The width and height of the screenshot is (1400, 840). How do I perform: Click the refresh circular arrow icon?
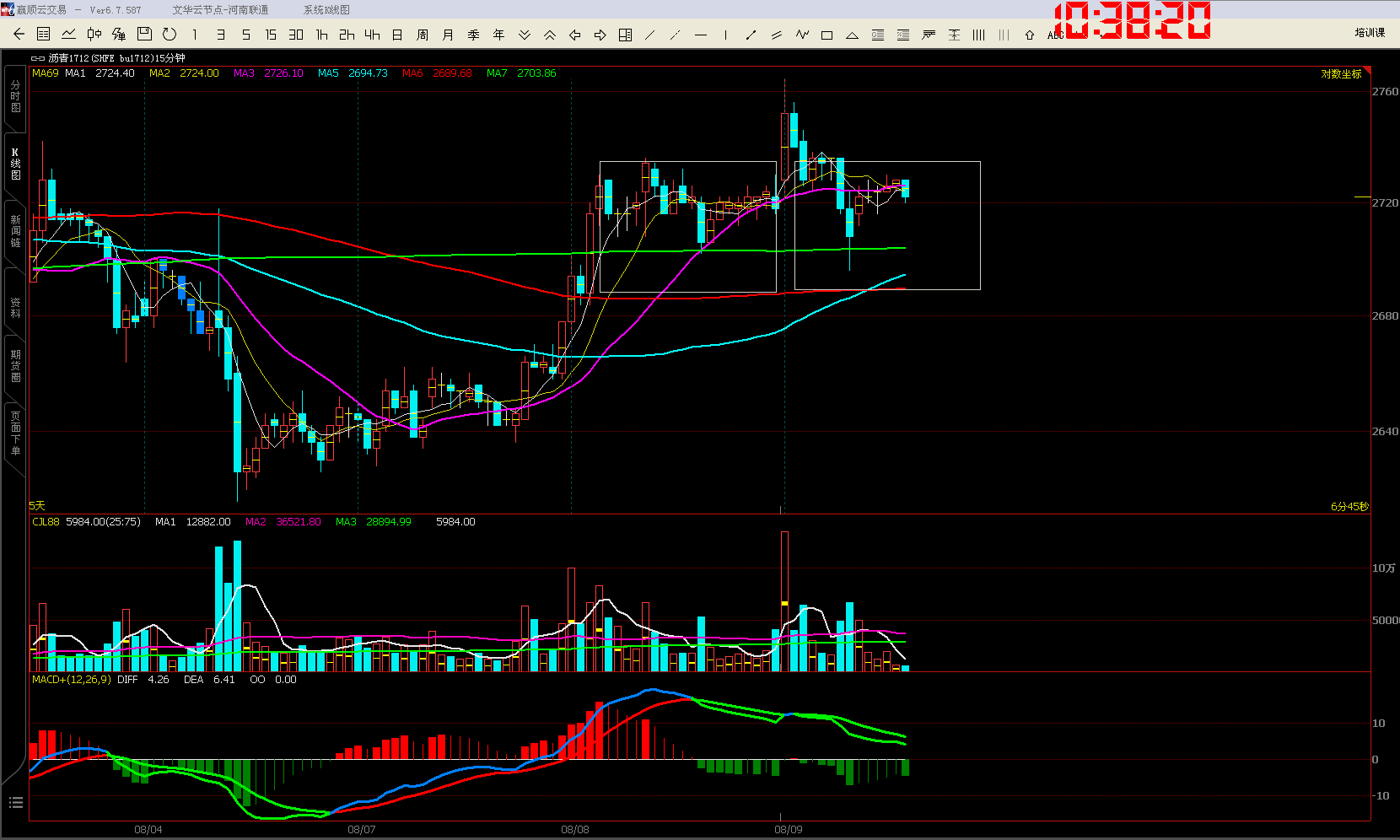(170, 35)
